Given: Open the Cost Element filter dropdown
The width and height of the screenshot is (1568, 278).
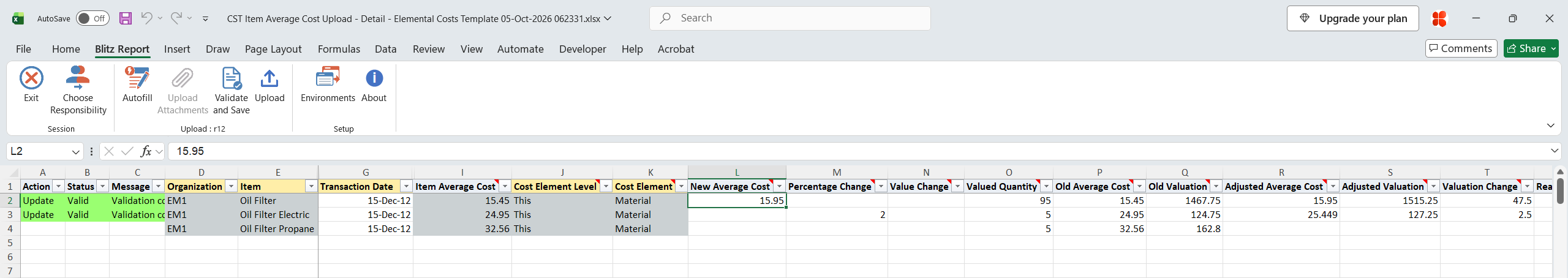Looking at the screenshot, I should pos(680,186).
